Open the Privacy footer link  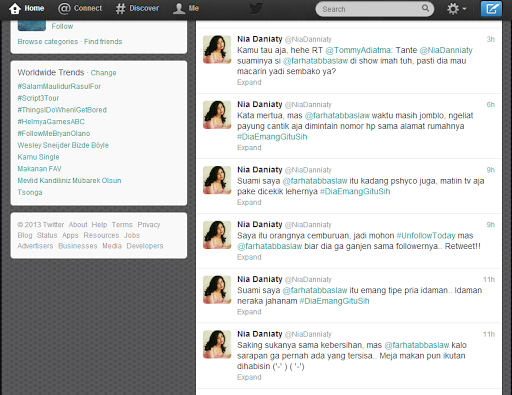tap(149, 225)
